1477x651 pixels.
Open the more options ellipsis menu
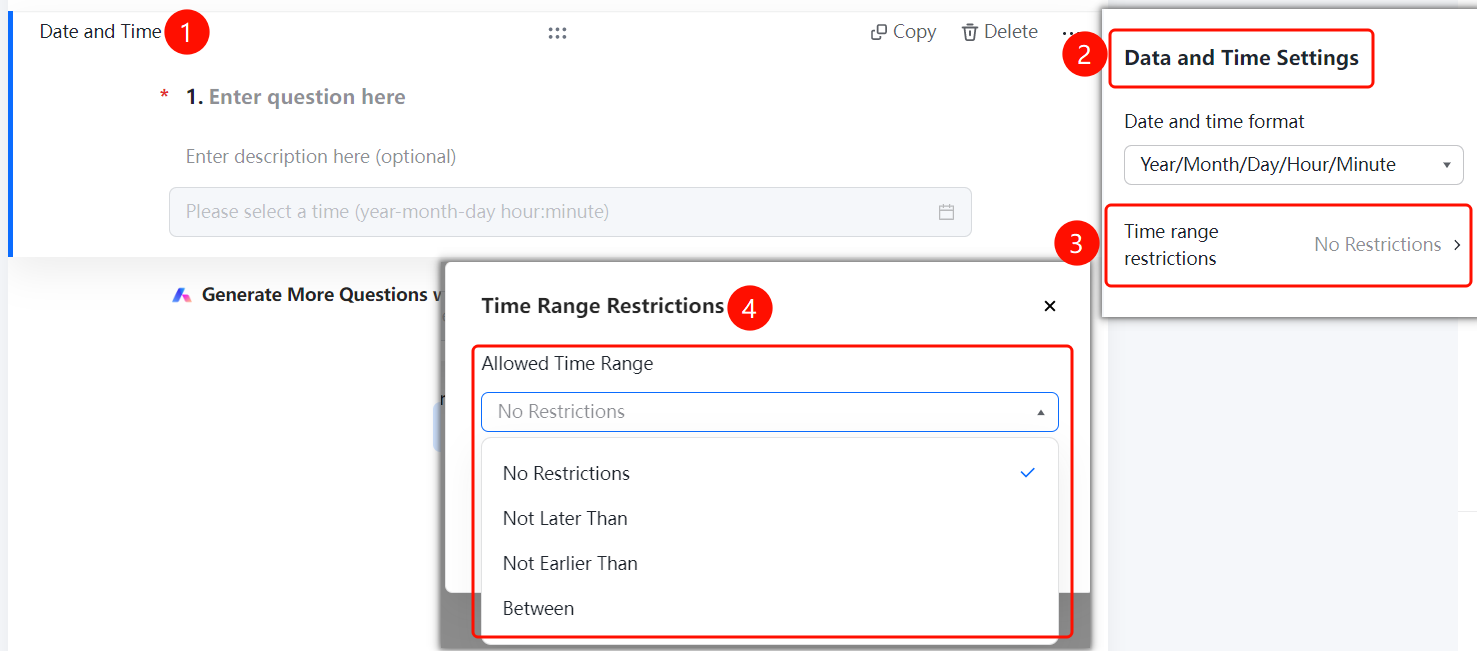click(x=1069, y=33)
